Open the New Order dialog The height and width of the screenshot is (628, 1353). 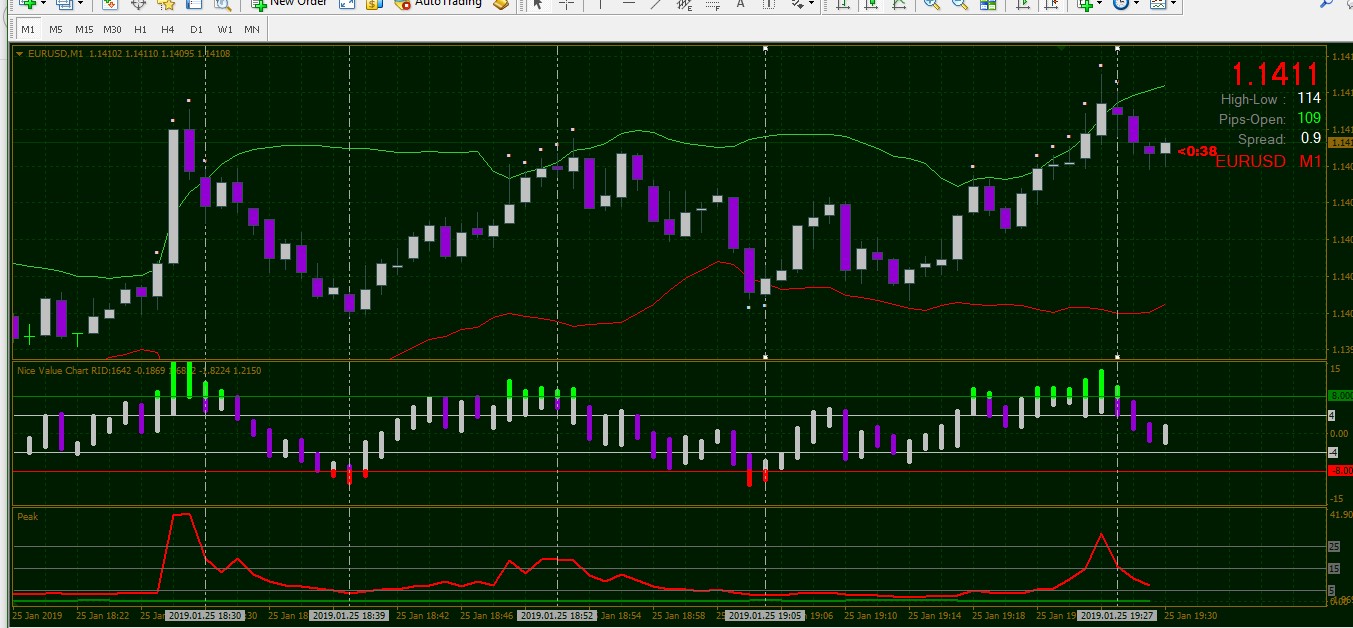(288, 4)
